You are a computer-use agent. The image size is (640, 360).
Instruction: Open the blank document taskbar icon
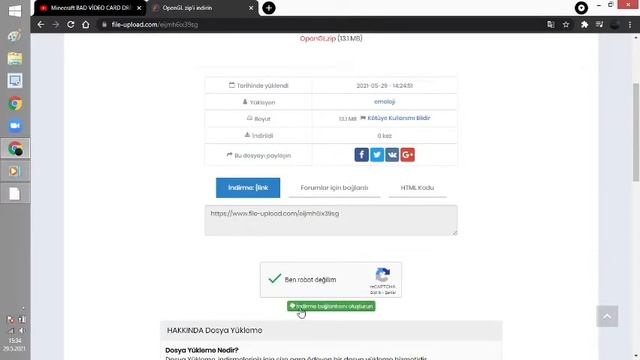tap(15, 193)
